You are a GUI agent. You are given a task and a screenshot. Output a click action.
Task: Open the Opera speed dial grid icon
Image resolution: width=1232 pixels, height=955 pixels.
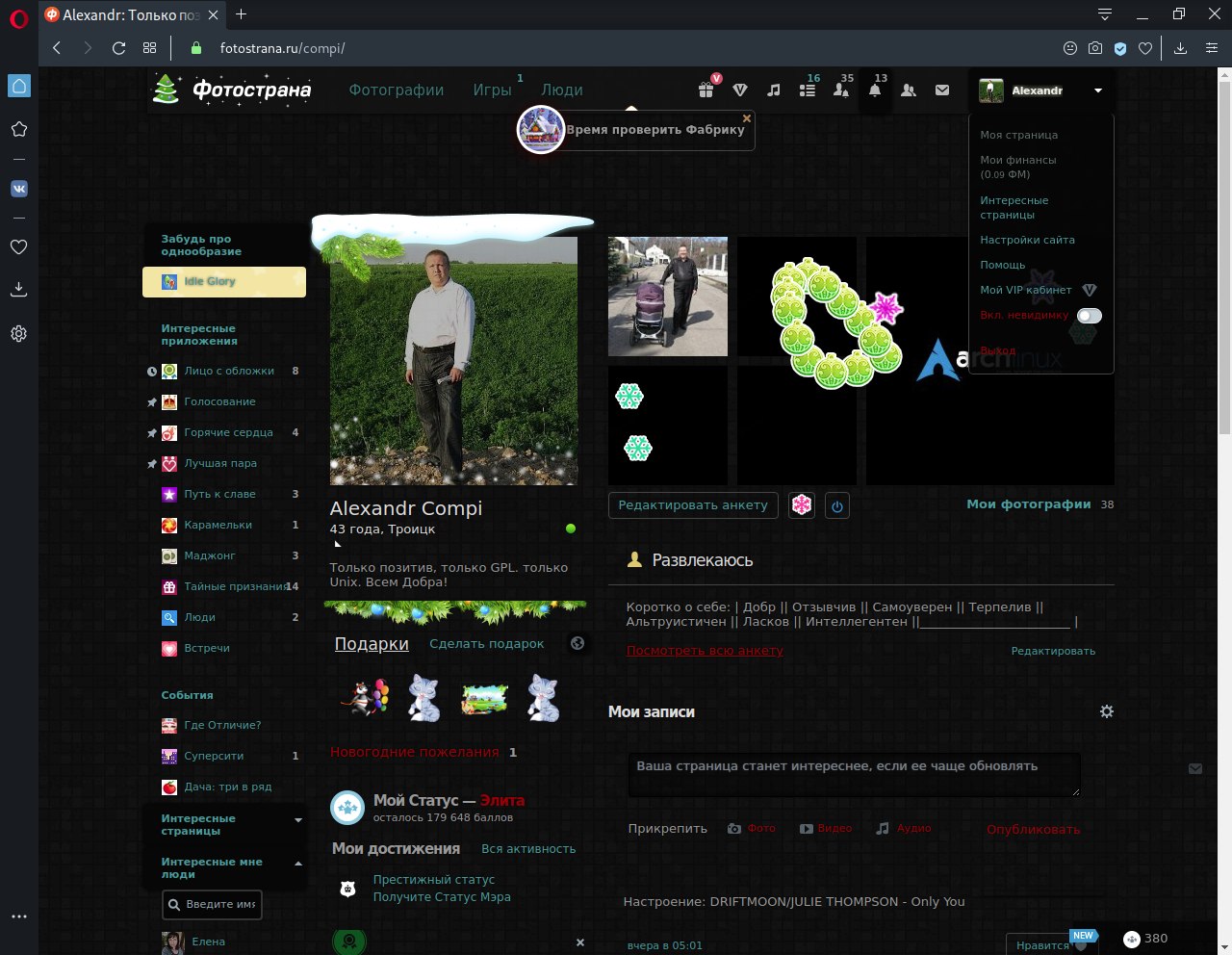[149, 48]
